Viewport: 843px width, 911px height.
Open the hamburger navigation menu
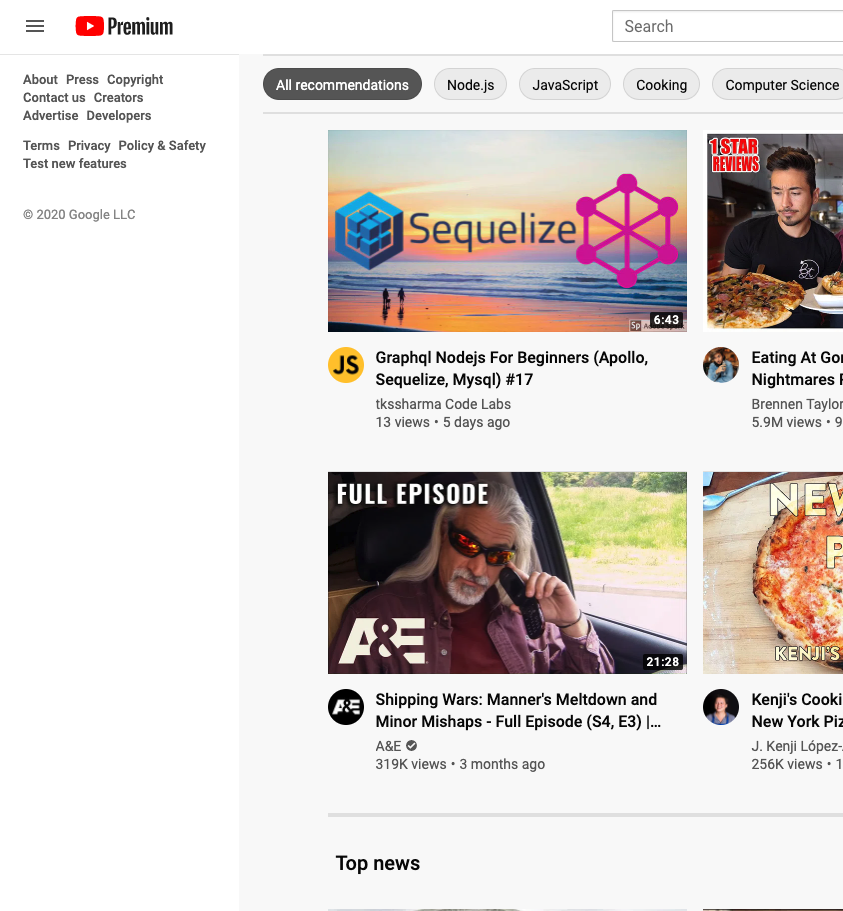click(35, 26)
